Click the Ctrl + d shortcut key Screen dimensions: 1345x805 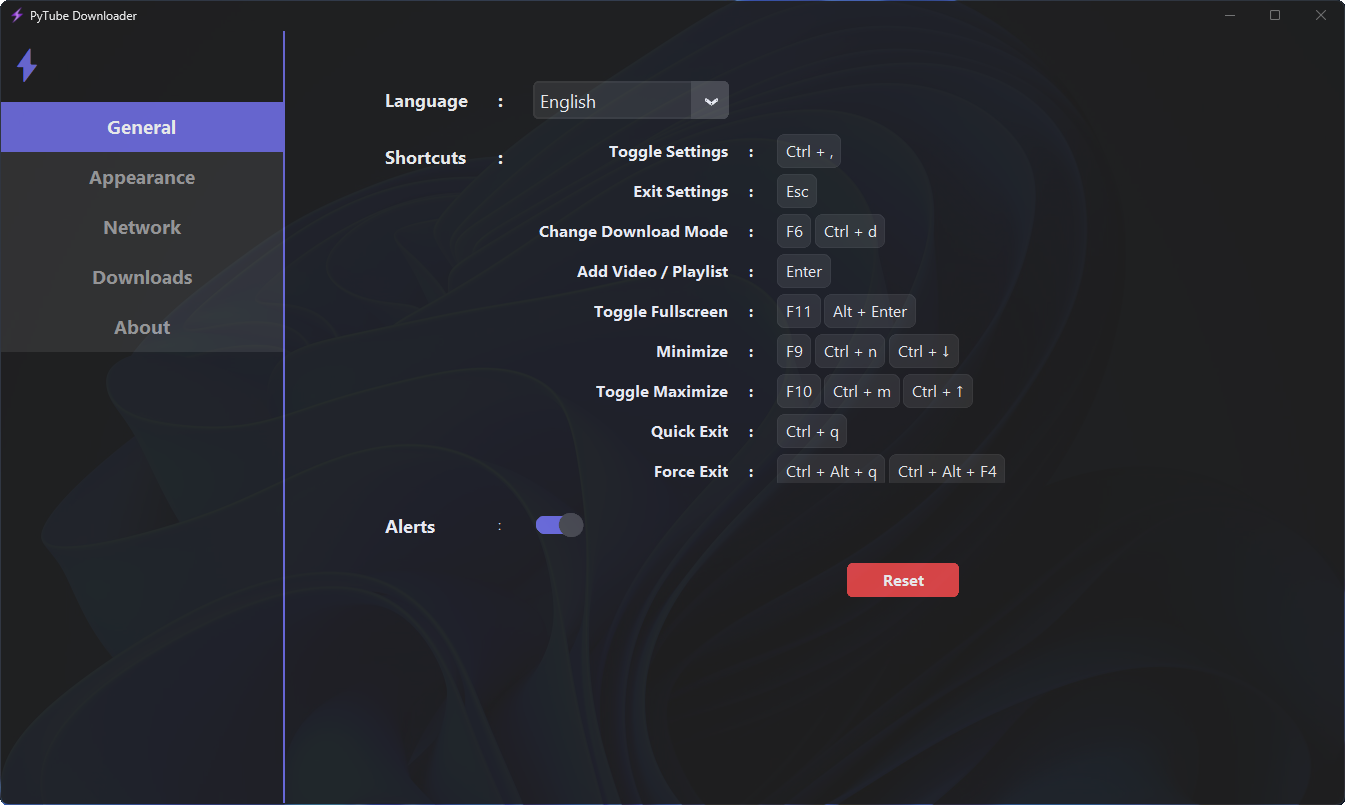[x=850, y=232]
